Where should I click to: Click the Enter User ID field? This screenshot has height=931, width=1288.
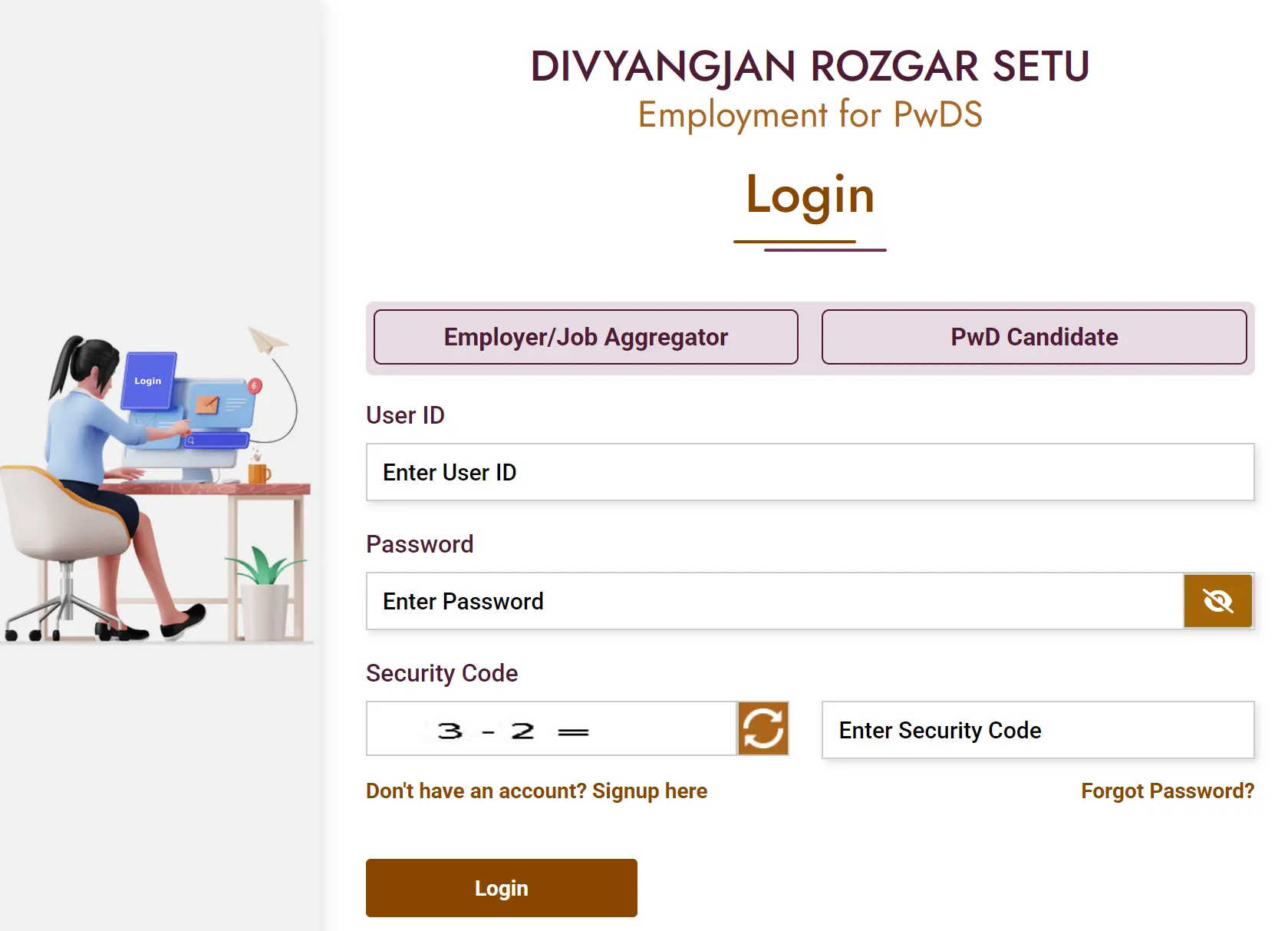(809, 473)
